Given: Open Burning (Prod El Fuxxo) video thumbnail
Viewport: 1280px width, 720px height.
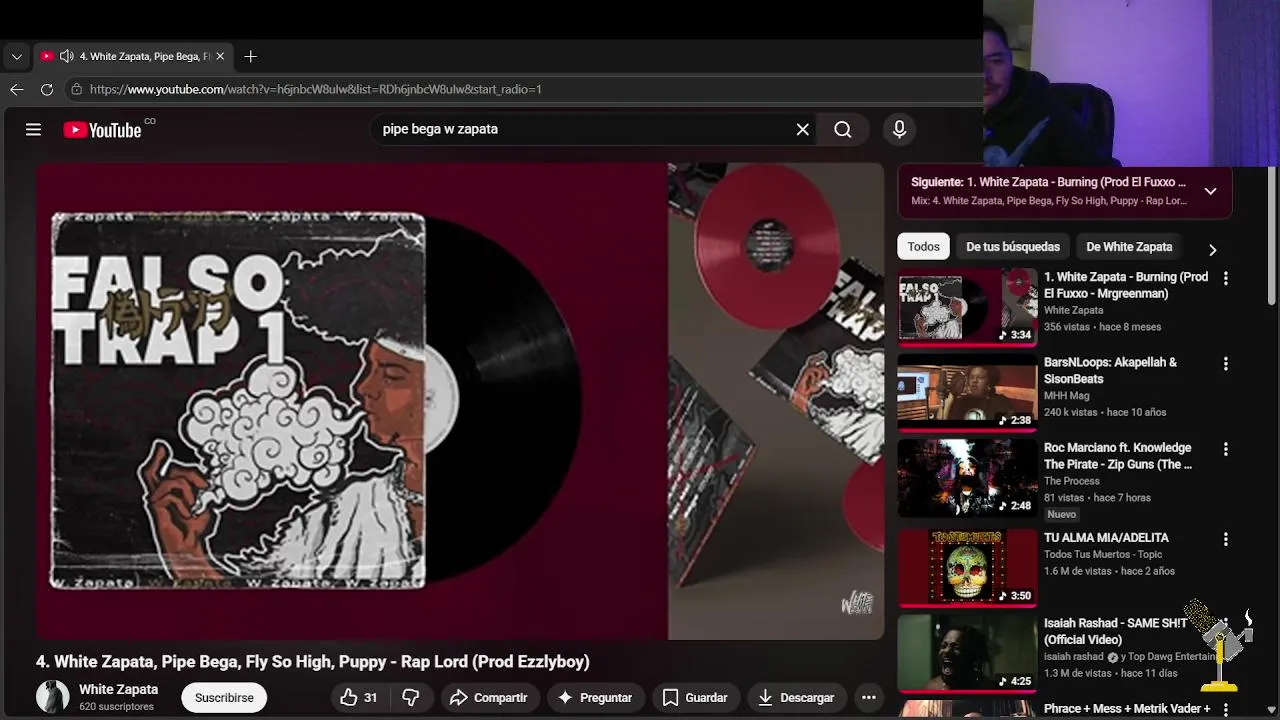Looking at the screenshot, I should [967, 308].
